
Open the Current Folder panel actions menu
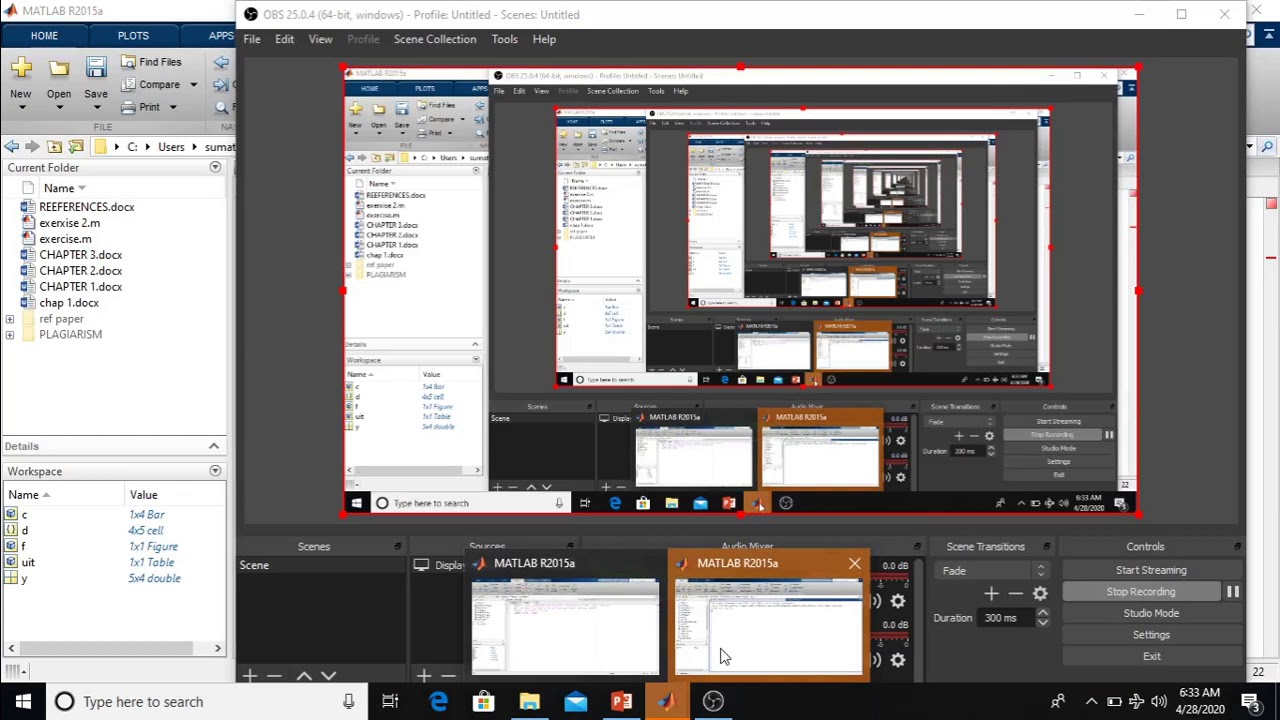[215, 168]
